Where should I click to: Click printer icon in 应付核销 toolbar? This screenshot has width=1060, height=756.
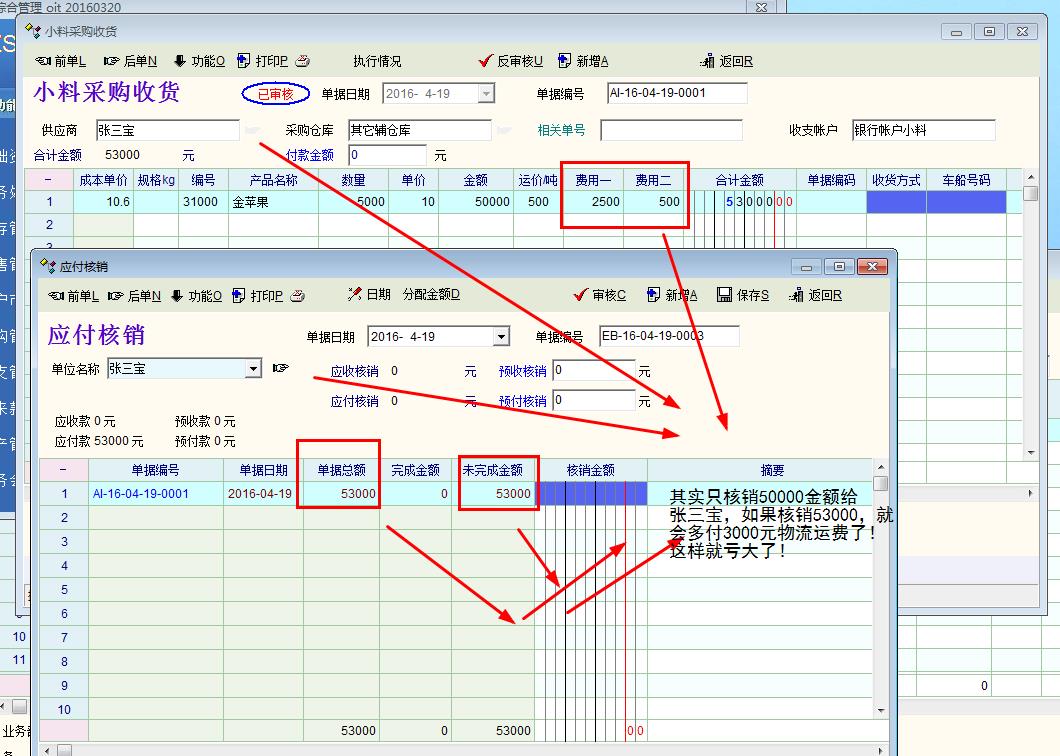pyautogui.click(x=298, y=295)
